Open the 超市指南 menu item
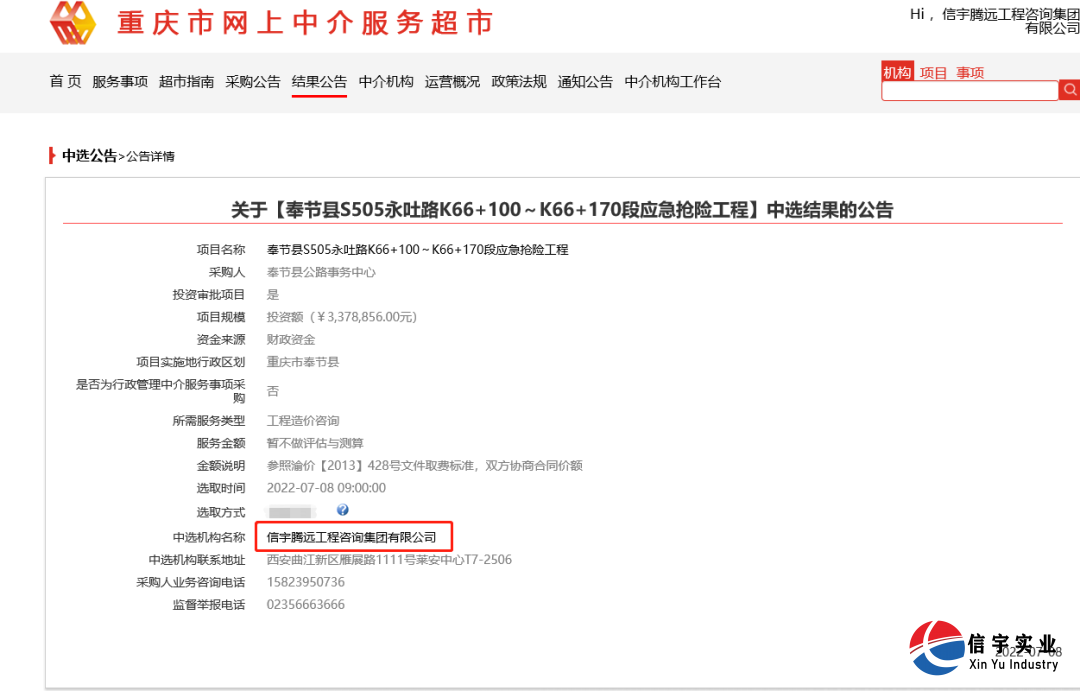This screenshot has height=691, width=1080. 186,82
